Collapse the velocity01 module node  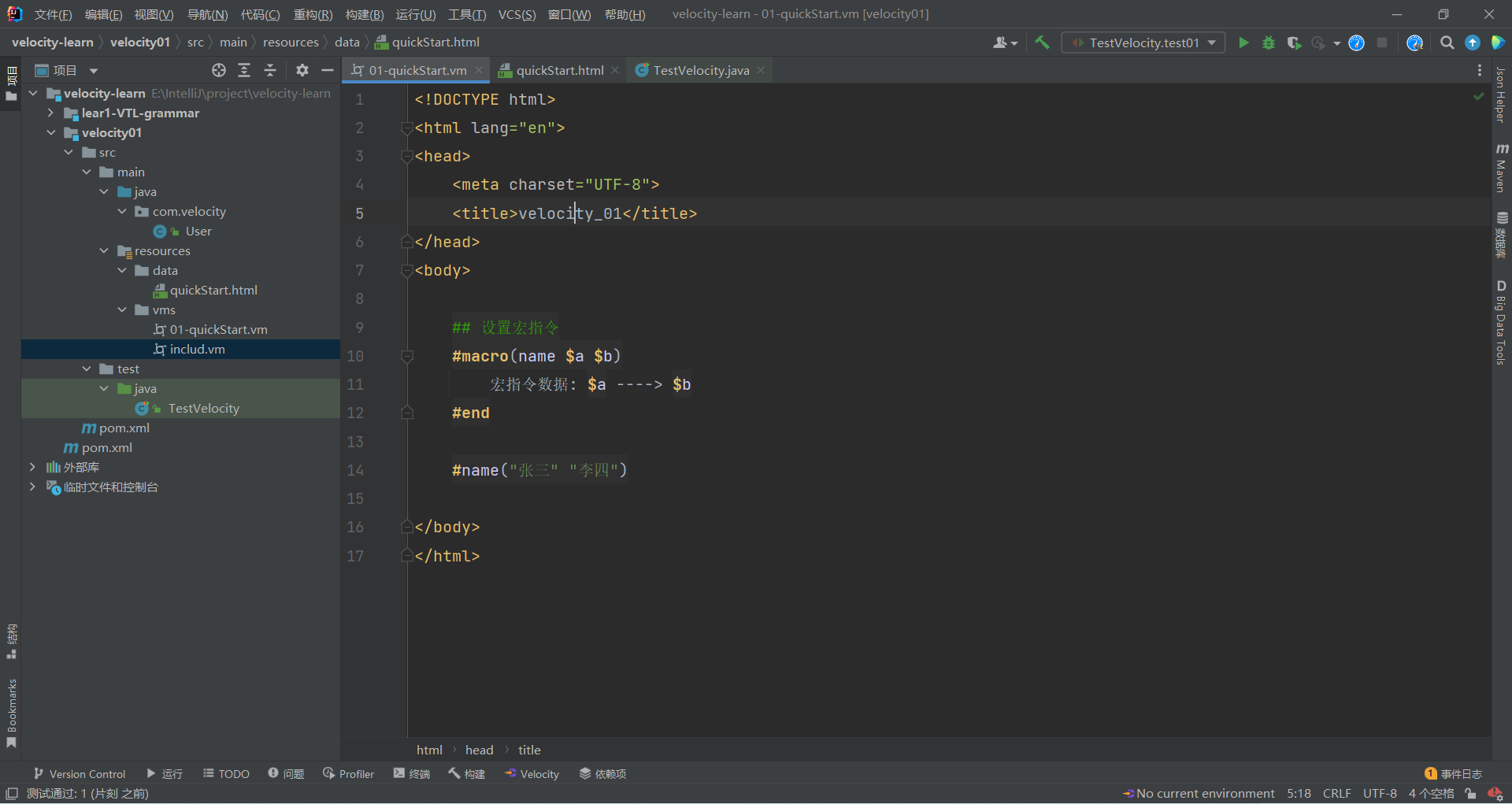coord(51,132)
